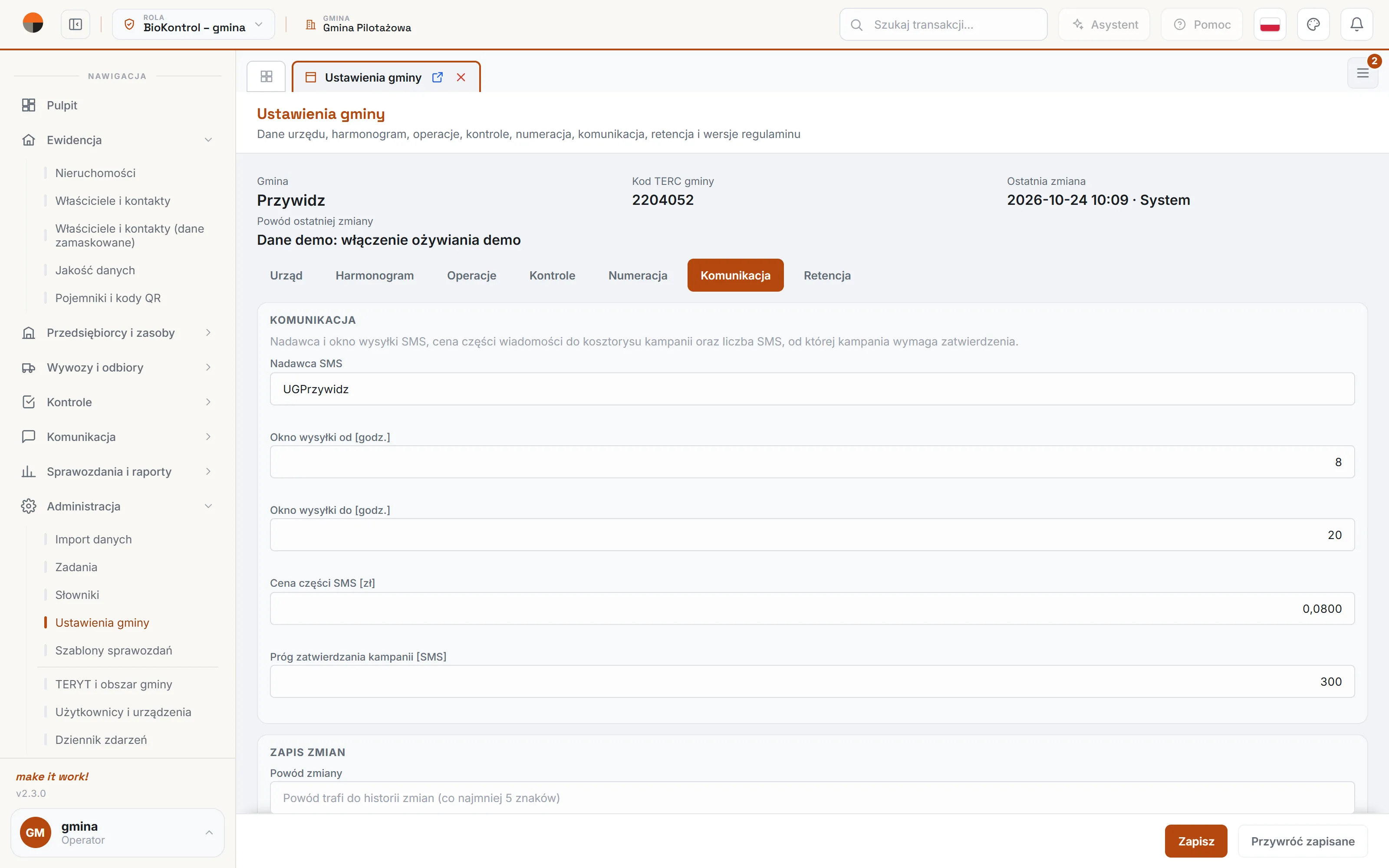Image resolution: width=1389 pixels, height=868 pixels.
Task: Open the BioKontrol – gmina role dropdown
Action: (x=194, y=24)
